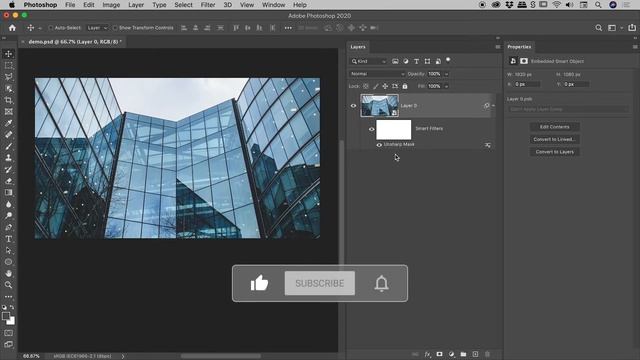Toggle Unsharp Mask filter visibility

point(379,145)
